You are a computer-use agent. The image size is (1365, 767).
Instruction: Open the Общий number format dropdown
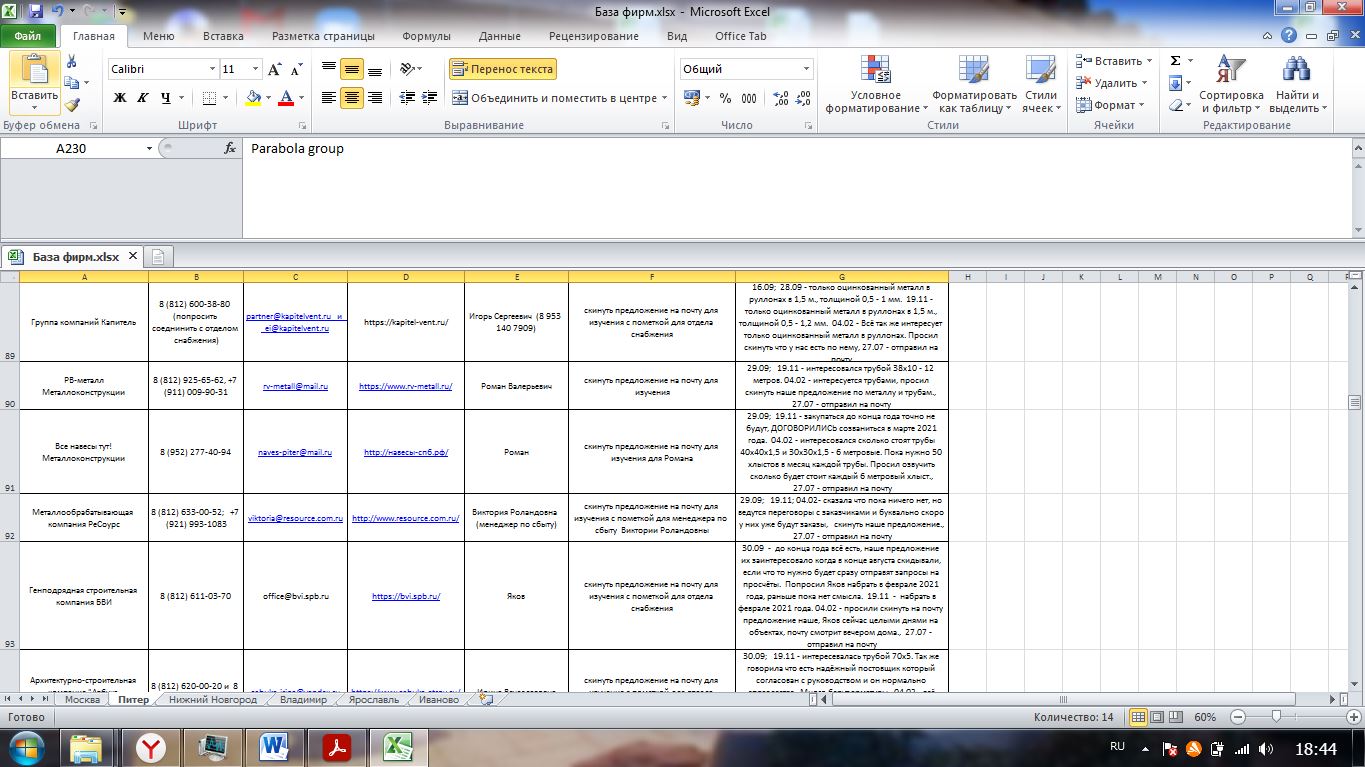click(806, 69)
